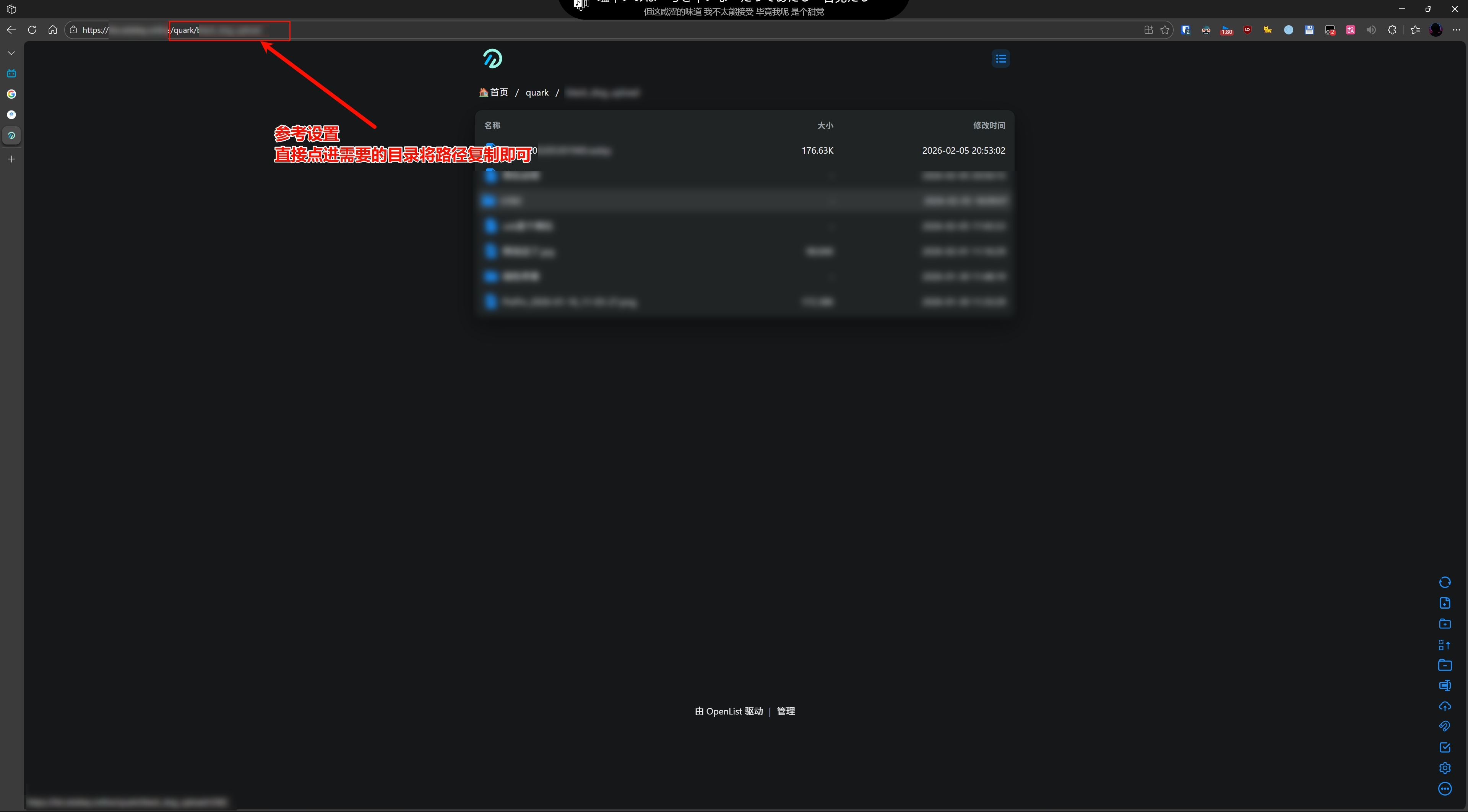This screenshot has width=1468, height=812.
Task: Collapse toolbar with the three-dots circle
Action: (x=1445, y=789)
